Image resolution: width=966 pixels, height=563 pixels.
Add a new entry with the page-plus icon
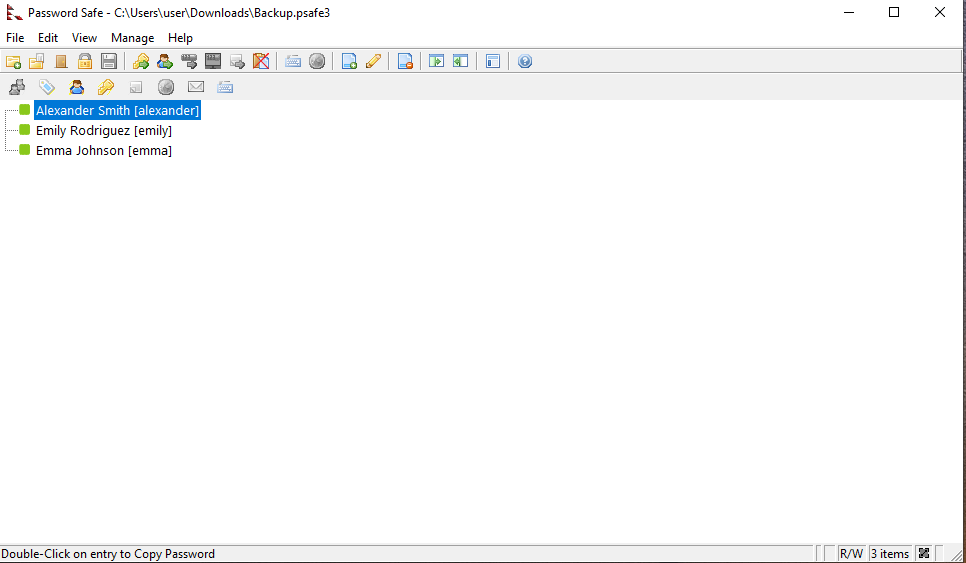[x=349, y=62]
